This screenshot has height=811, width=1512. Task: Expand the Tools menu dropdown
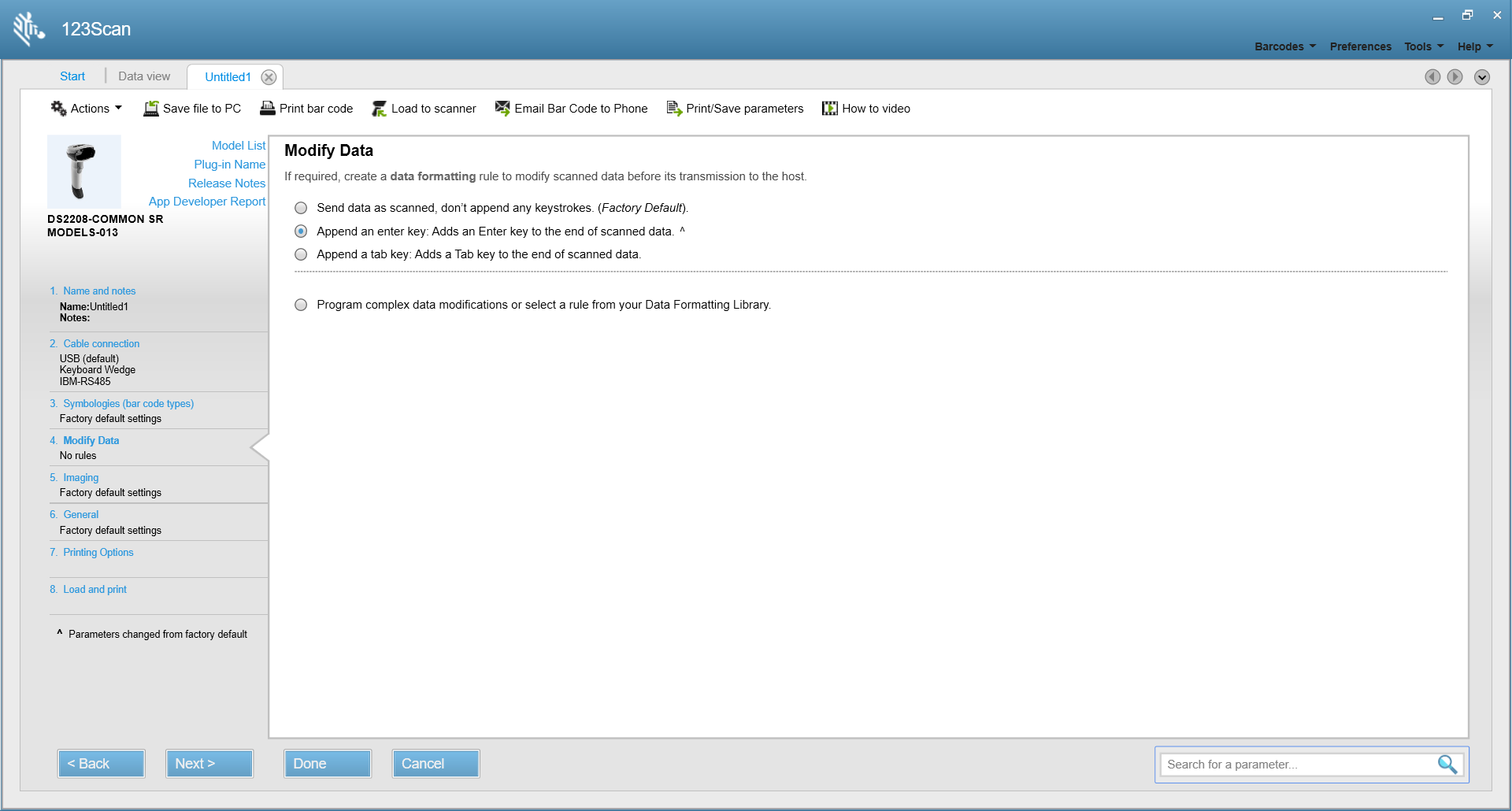click(1423, 46)
